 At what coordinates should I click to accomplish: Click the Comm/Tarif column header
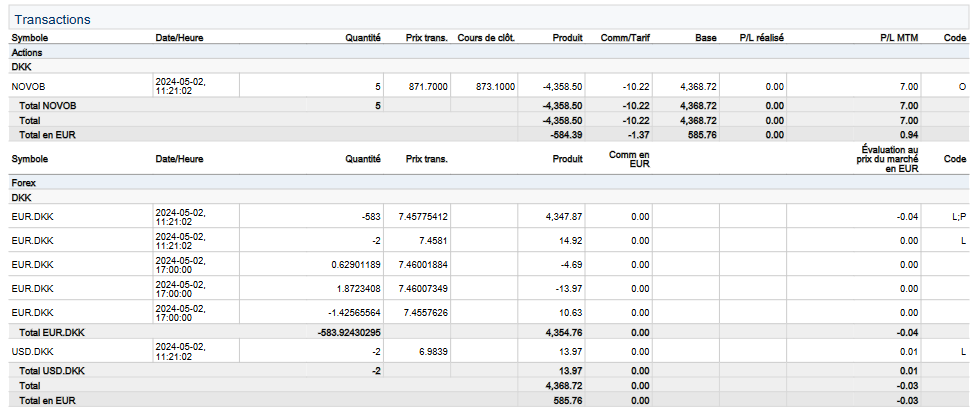pyautogui.click(x=627, y=38)
